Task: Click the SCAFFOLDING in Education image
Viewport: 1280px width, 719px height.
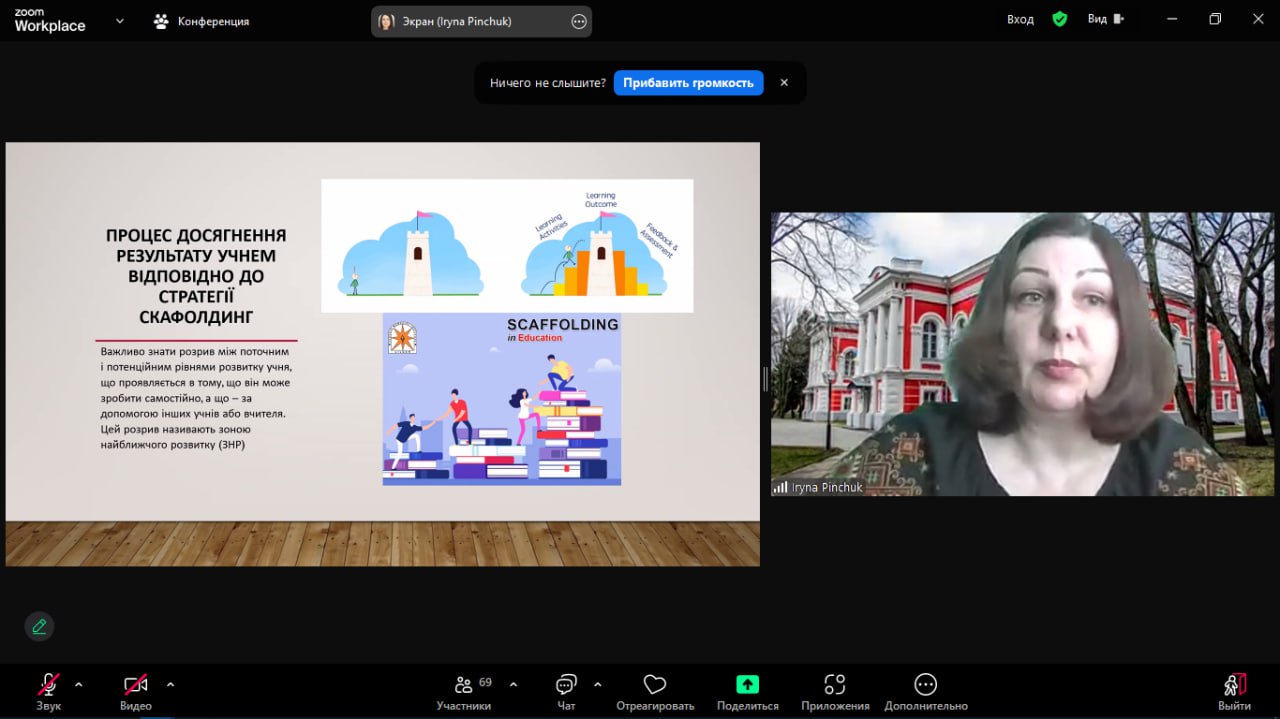Action: point(502,399)
